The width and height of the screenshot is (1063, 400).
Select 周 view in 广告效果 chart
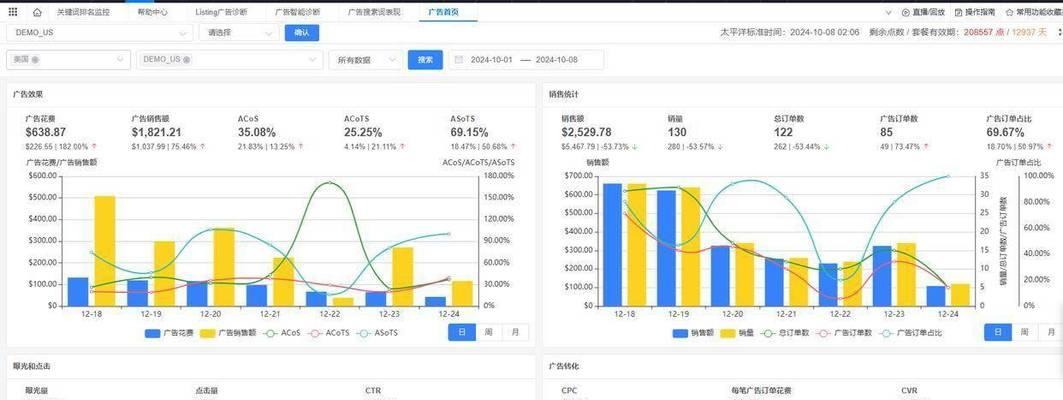pos(489,332)
